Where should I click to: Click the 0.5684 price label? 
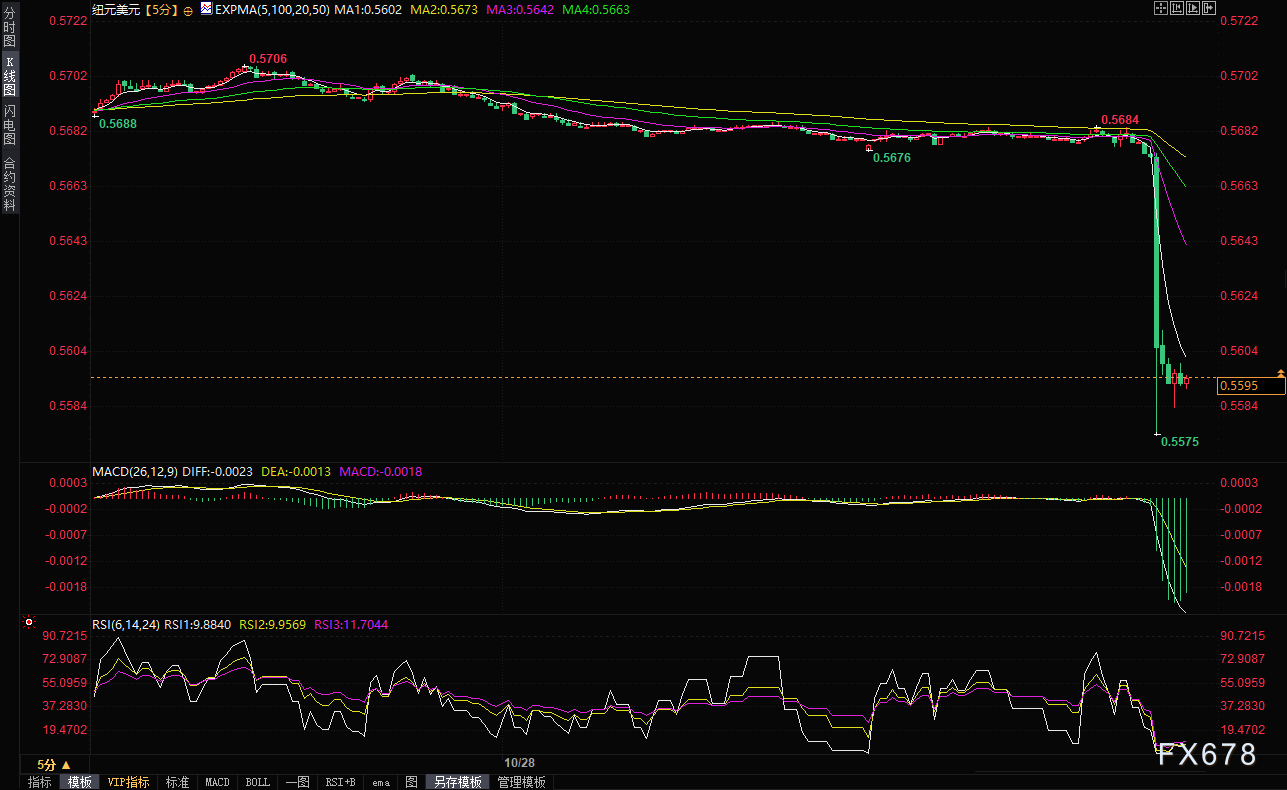point(1120,120)
